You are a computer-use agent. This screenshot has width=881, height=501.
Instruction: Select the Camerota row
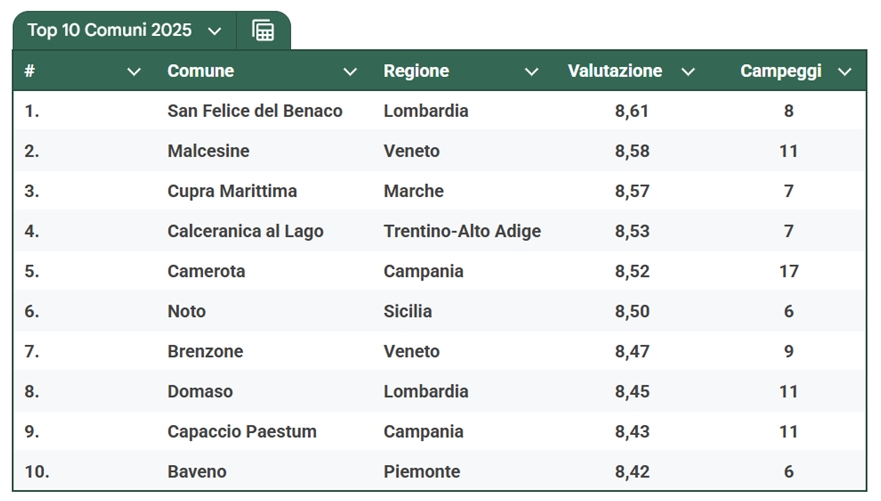[x=439, y=271]
